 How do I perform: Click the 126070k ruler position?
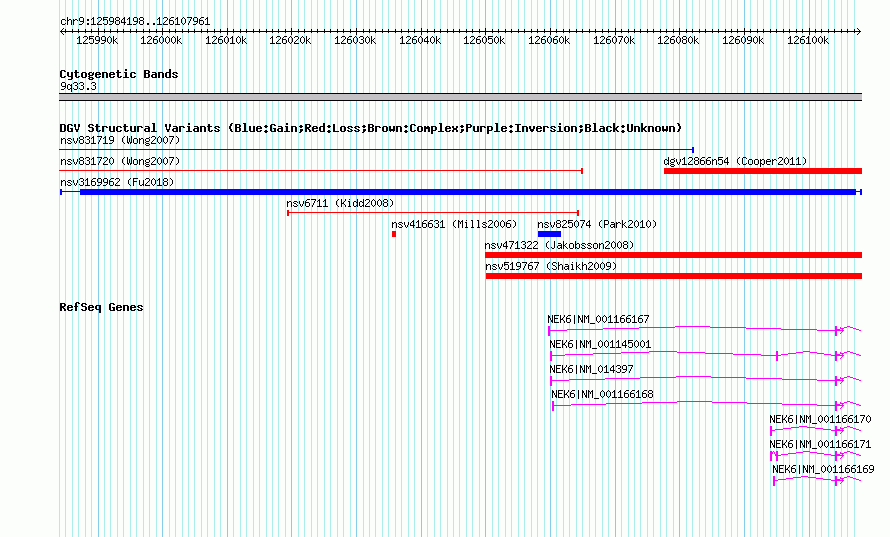tap(614, 40)
